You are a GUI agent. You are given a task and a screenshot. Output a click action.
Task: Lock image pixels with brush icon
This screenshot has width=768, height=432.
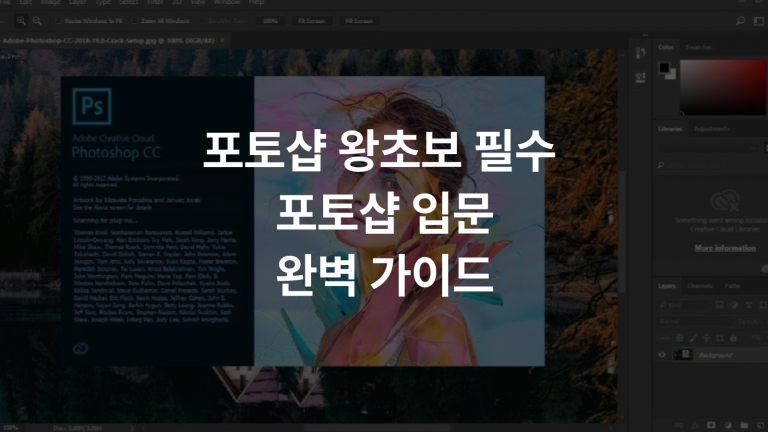pyautogui.click(x=693, y=337)
